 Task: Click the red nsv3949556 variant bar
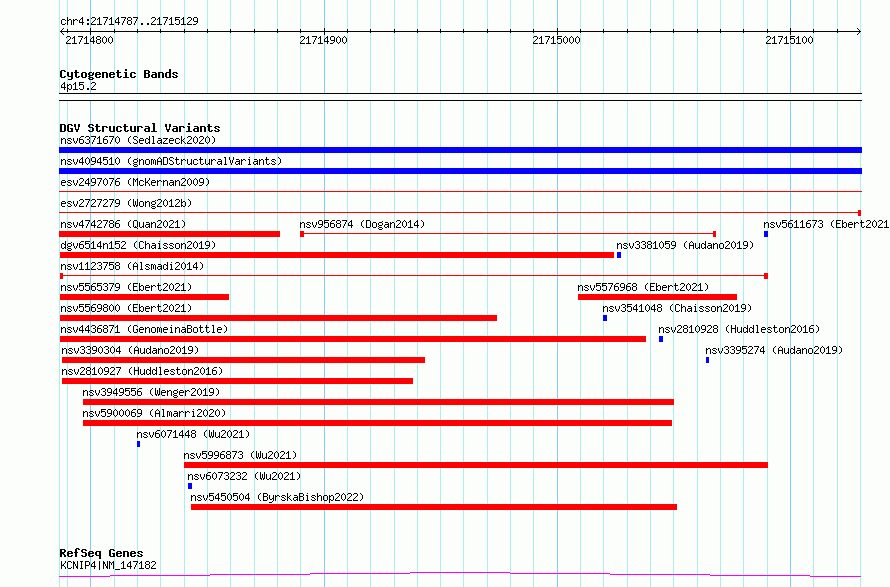point(379,402)
